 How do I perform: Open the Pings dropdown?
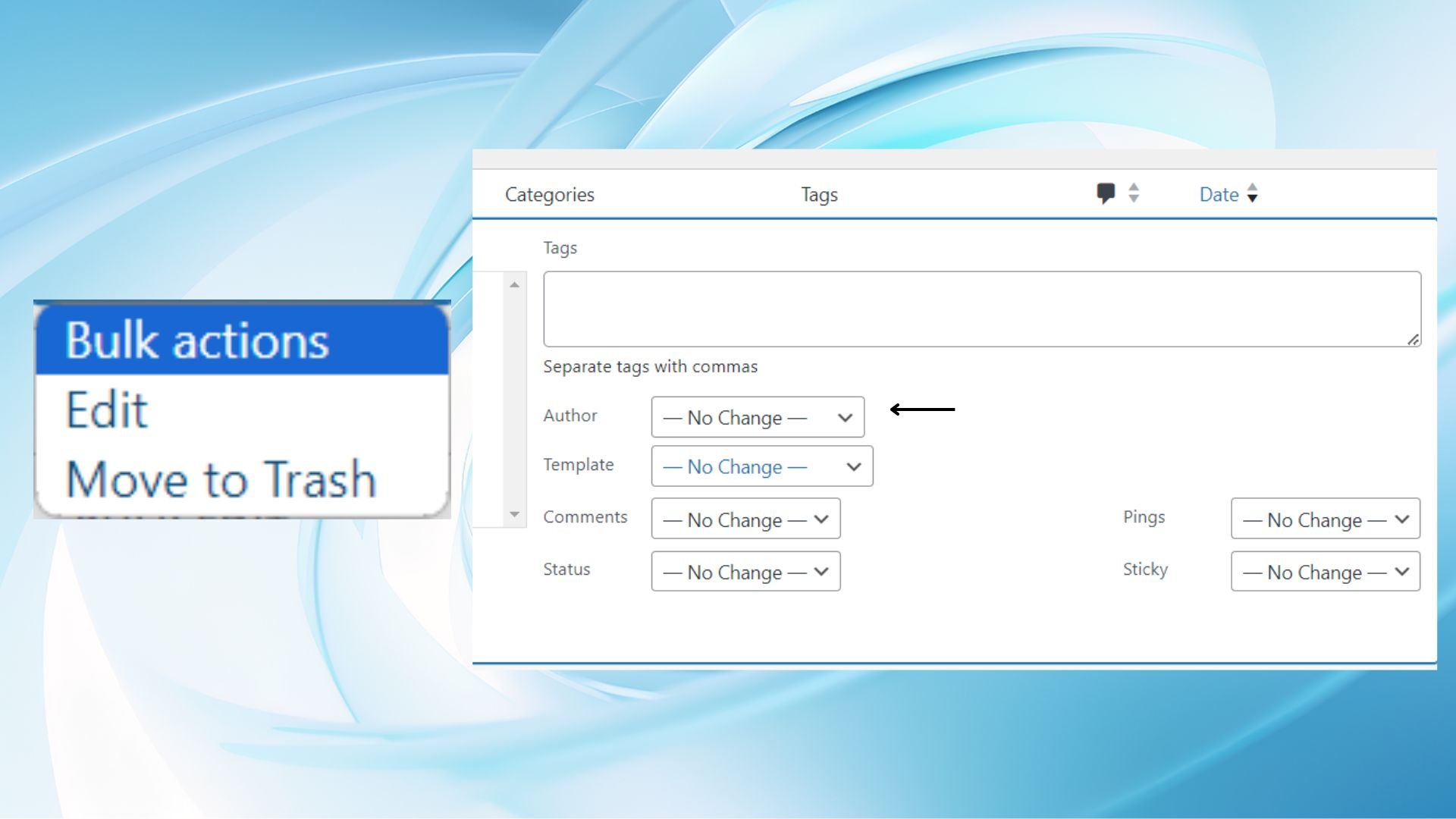tap(1325, 519)
